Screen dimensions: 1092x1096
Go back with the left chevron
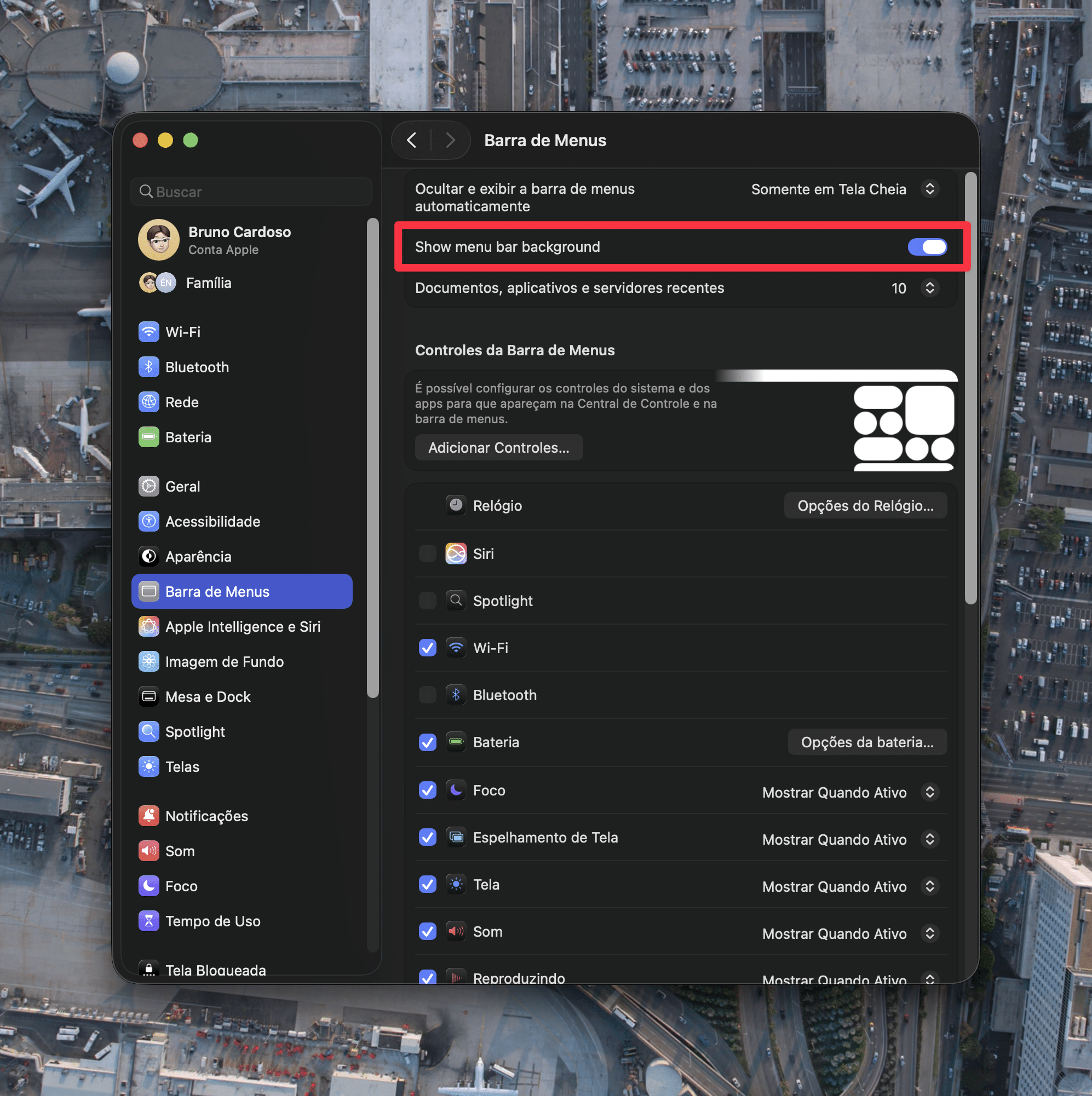coord(412,140)
